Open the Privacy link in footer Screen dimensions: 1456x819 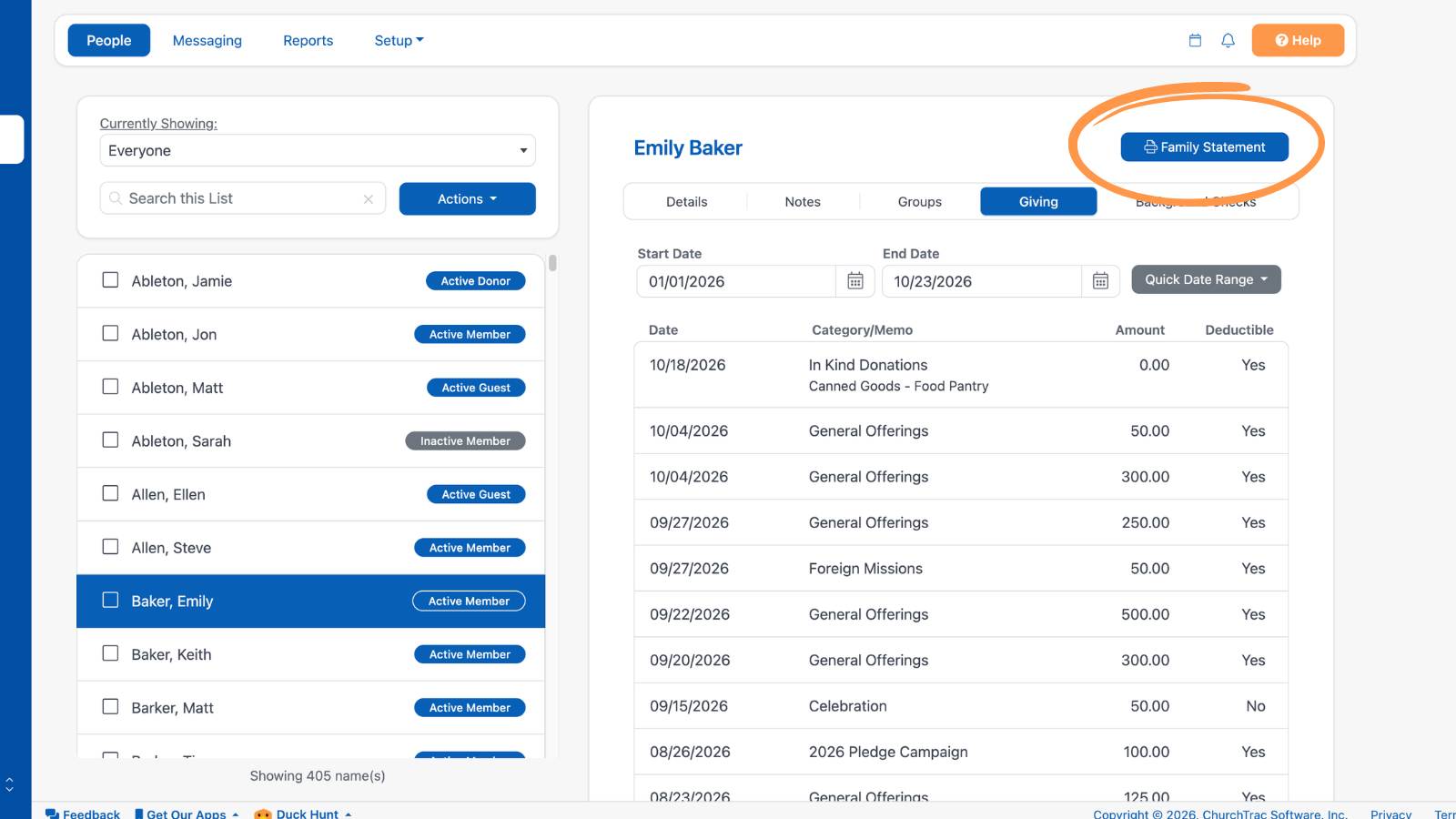1390,814
